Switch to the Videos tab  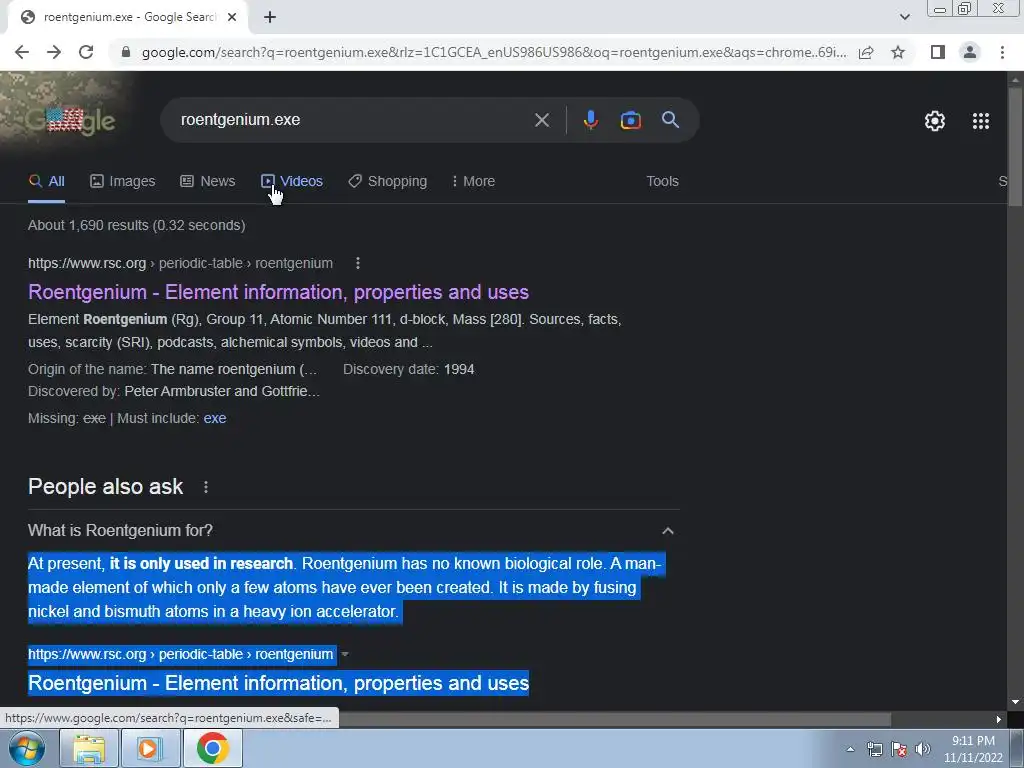point(292,181)
